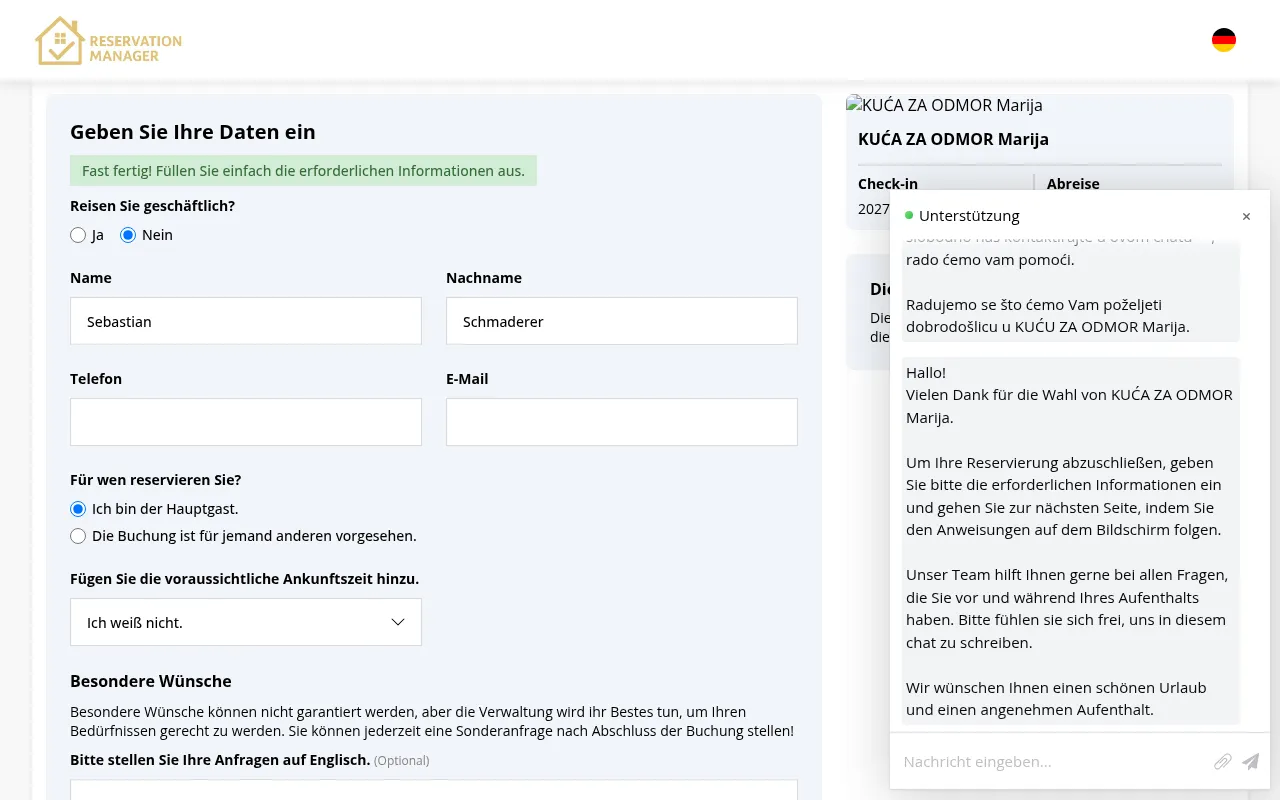Viewport: 1280px width, 800px height.
Task: Change language via German flag icon
Action: click(x=1224, y=40)
